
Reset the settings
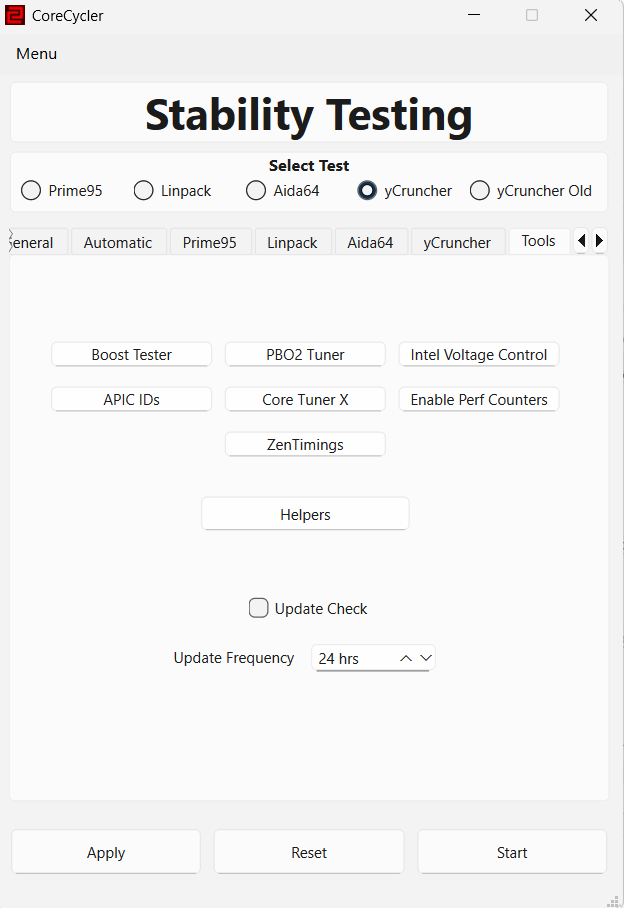[x=309, y=852]
